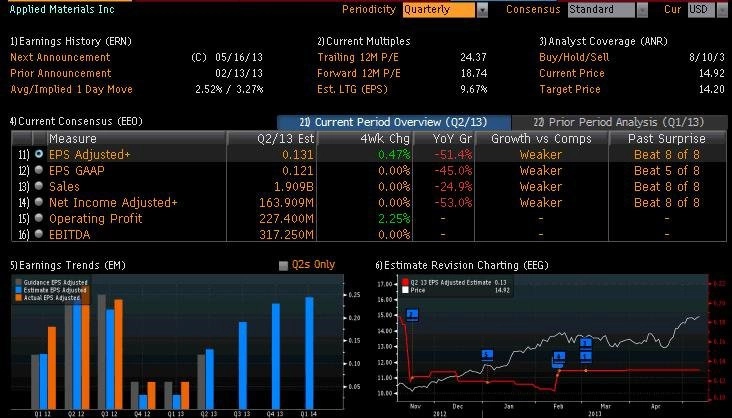Open Current Multiples section heading

[364, 41]
